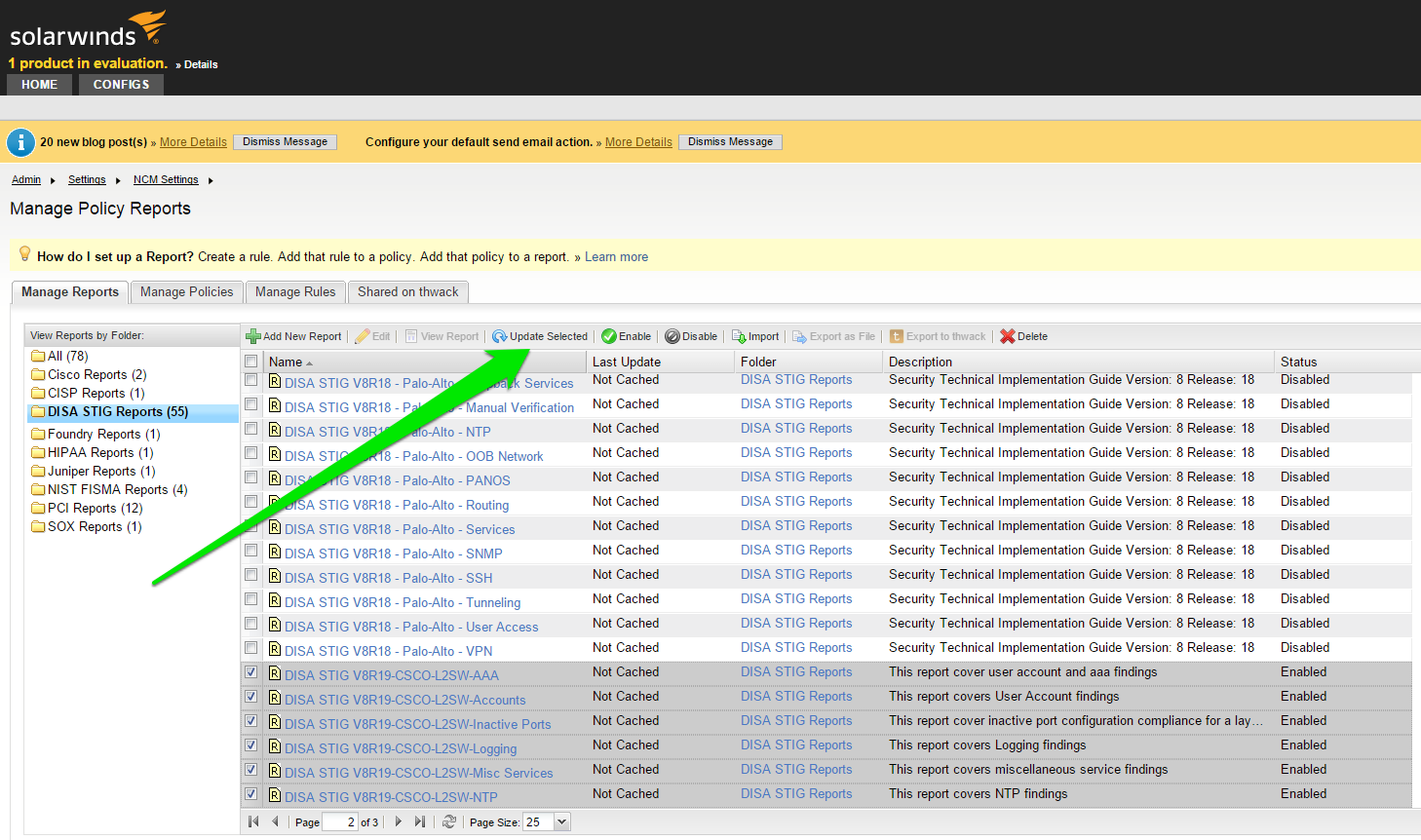The height and width of the screenshot is (840, 1421).
Task: Click report icon for CSCO-L2SW-AAA row
Action: pos(275,673)
